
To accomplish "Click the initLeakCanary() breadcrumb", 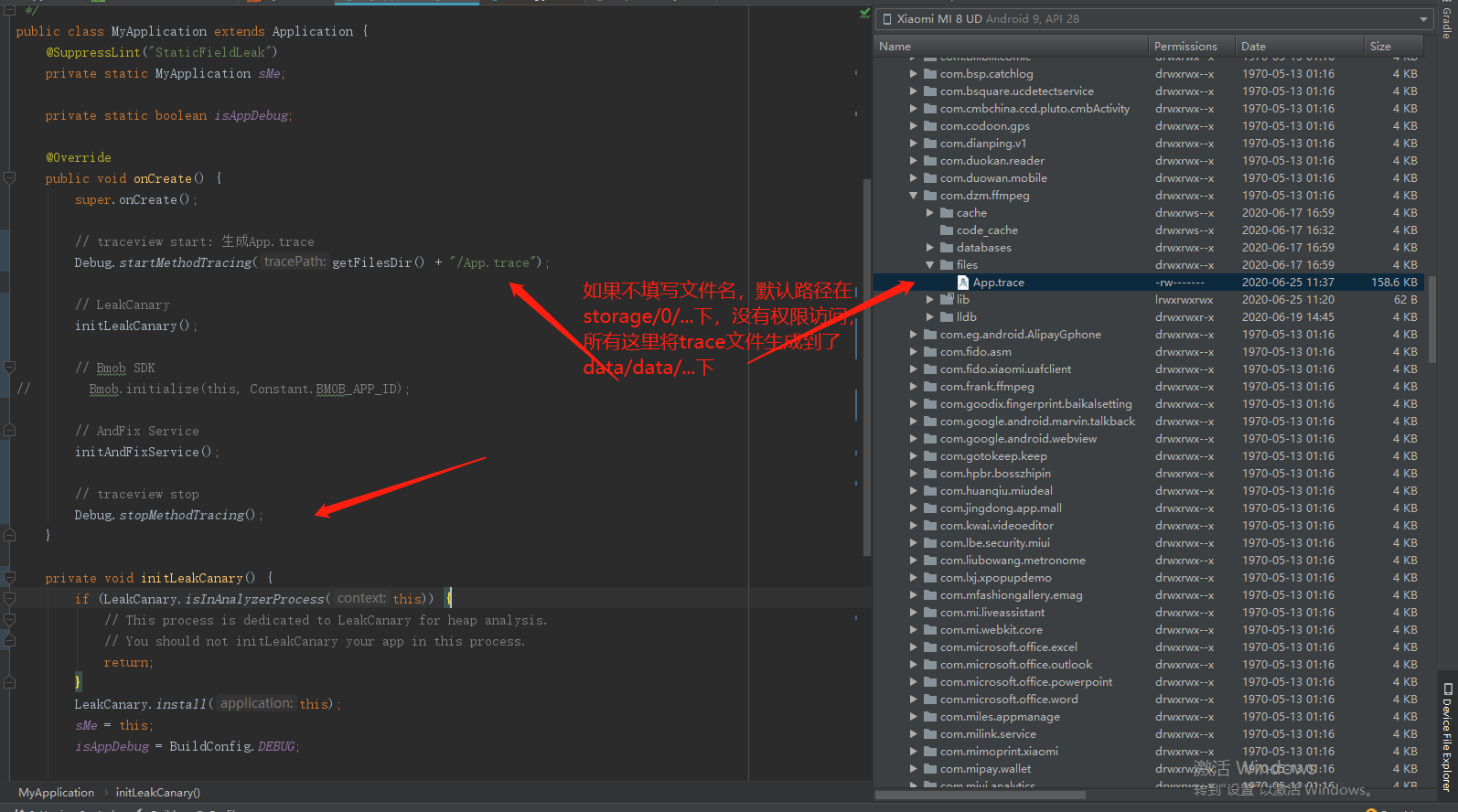I will click(x=157, y=793).
